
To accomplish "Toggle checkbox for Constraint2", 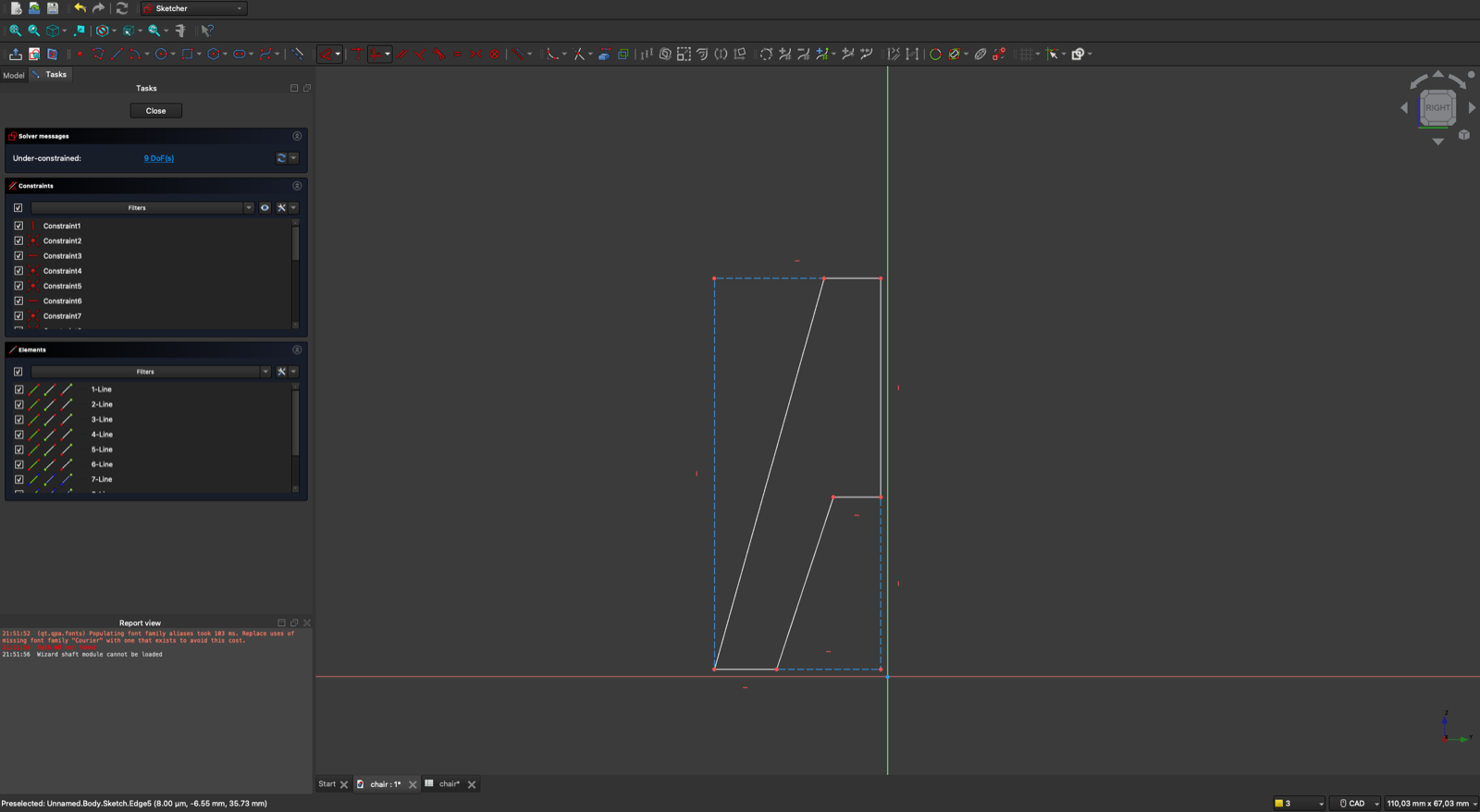I will click(18, 240).
